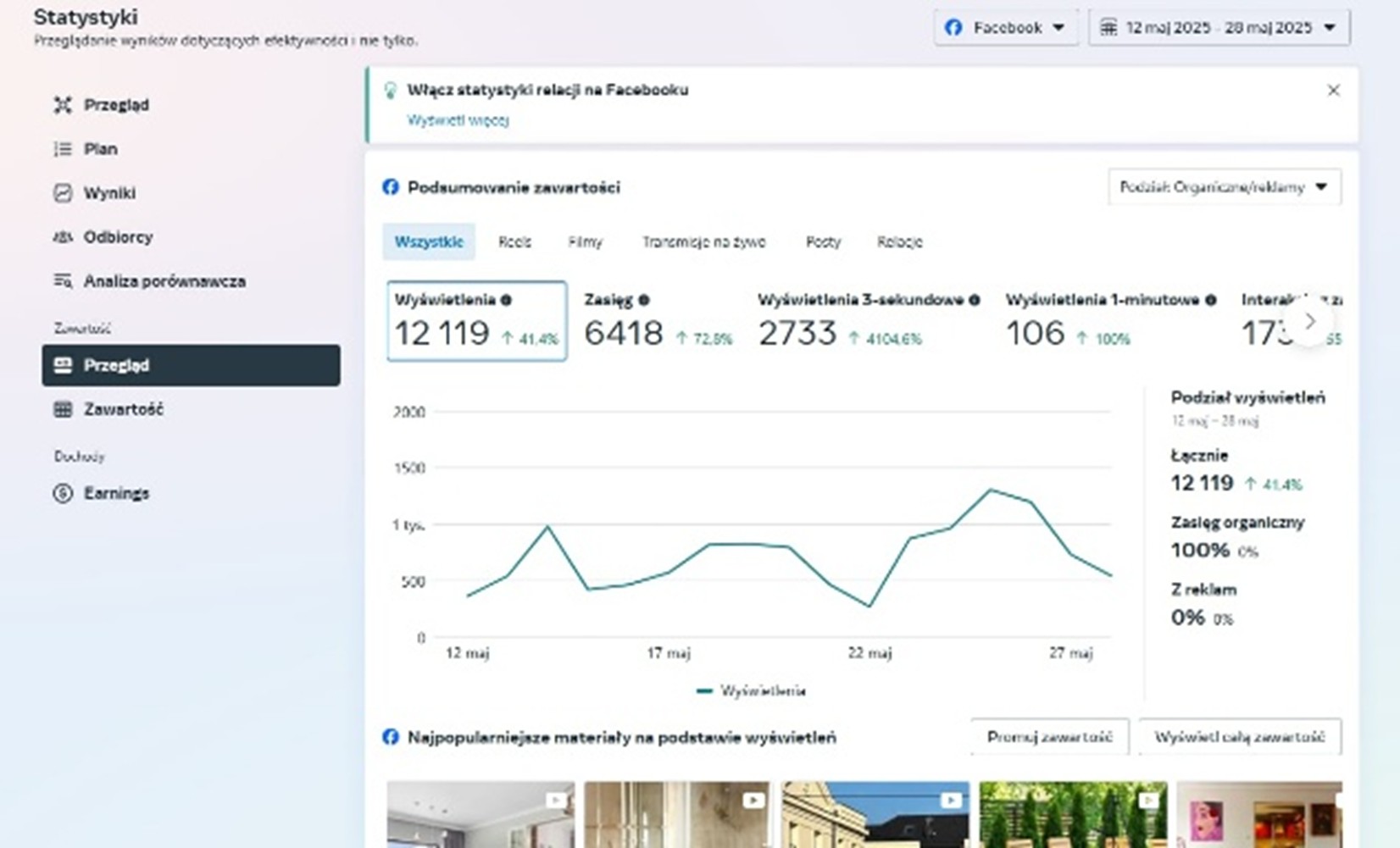1400x848 pixels.
Task: Switch to the Transmisje na żywo tab
Action: pyautogui.click(x=703, y=241)
